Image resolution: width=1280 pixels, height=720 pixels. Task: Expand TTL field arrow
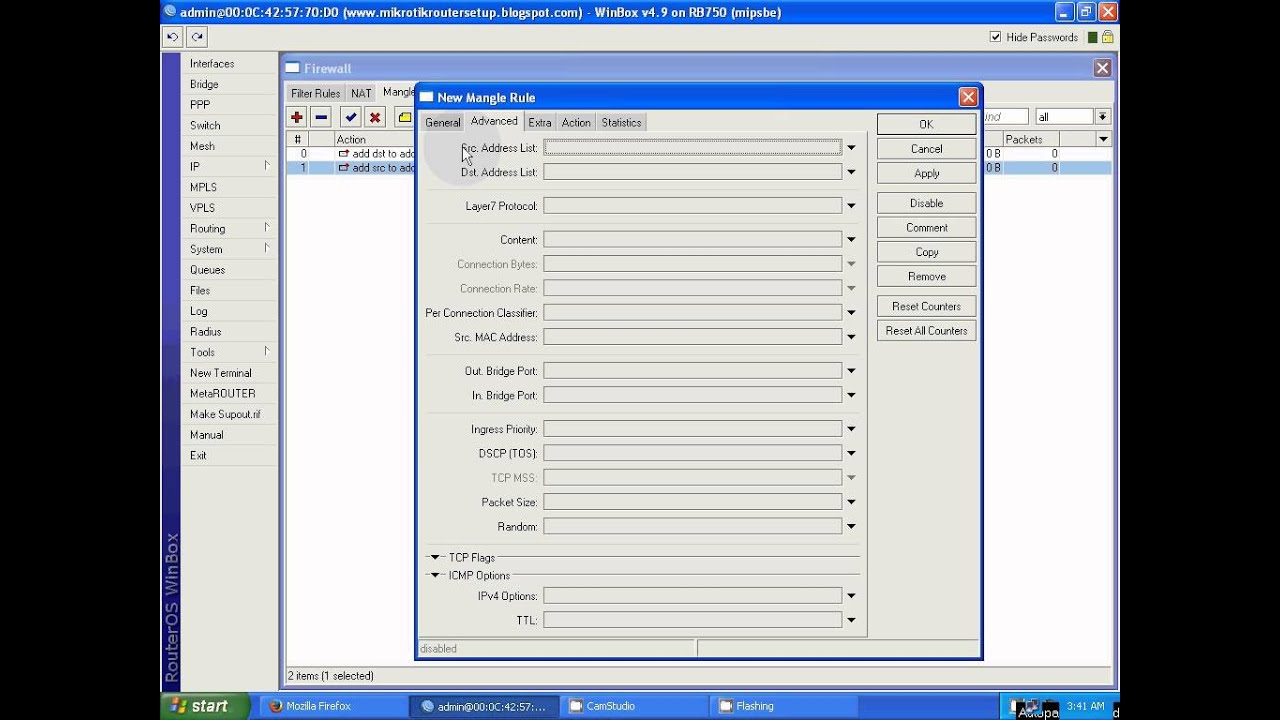[x=851, y=620]
